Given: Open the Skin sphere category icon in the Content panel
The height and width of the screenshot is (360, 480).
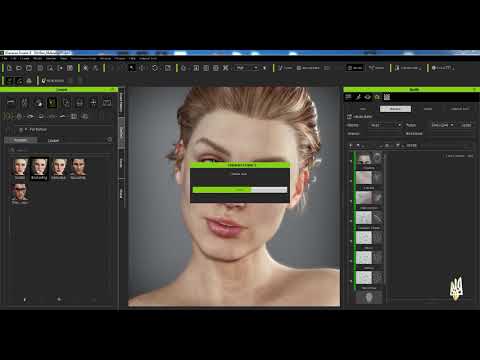Looking at the screenshot, I should [x=39, y=102].
